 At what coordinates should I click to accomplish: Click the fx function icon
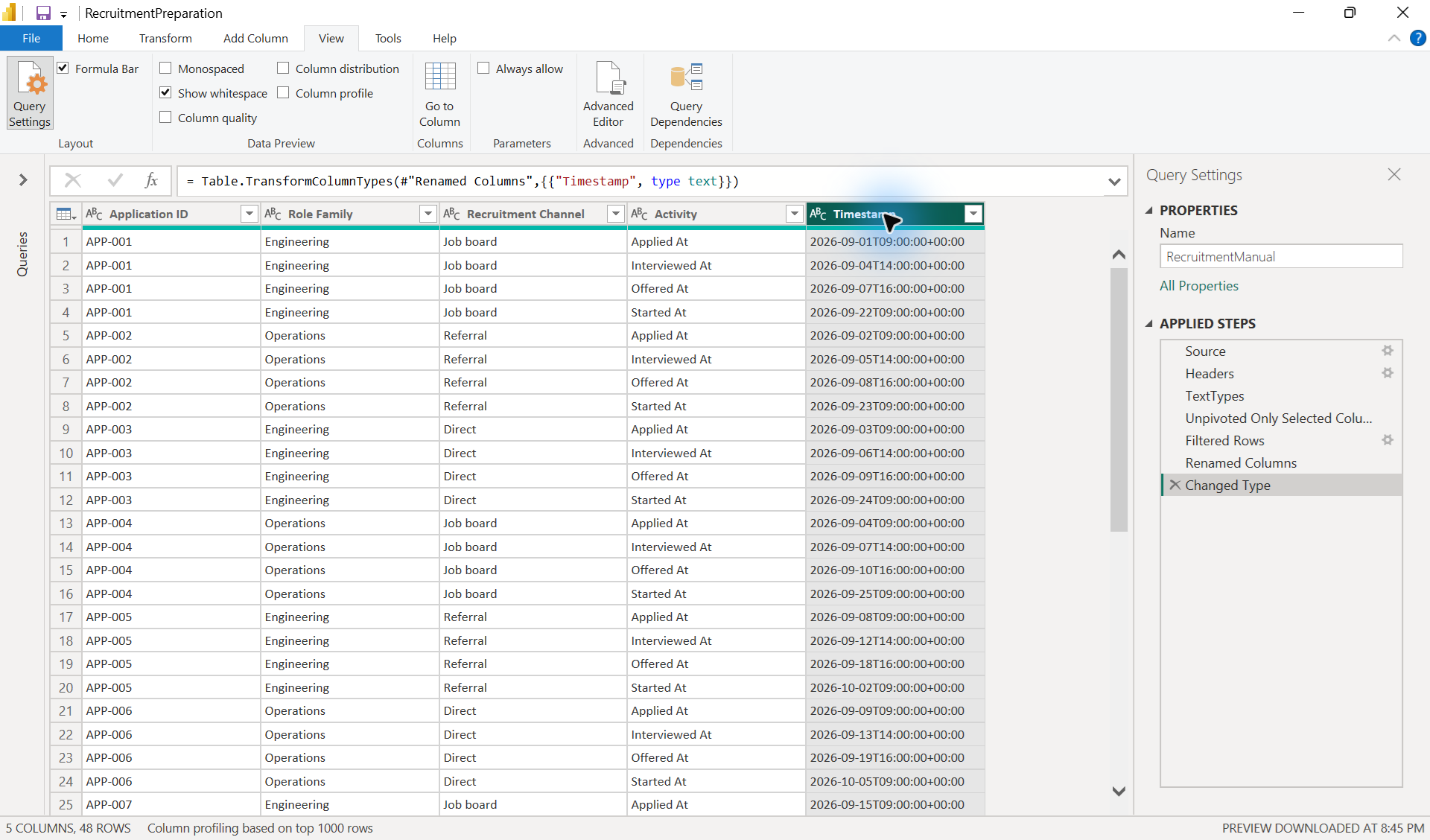click(x=151, y=180)
